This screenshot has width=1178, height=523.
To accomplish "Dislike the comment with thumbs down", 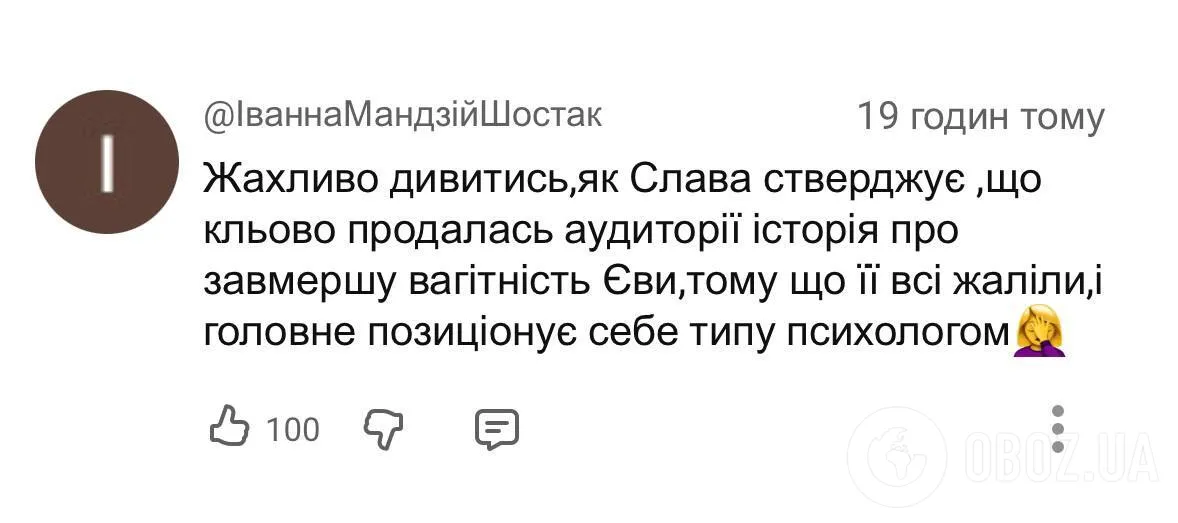I will [x=381, y=429].
